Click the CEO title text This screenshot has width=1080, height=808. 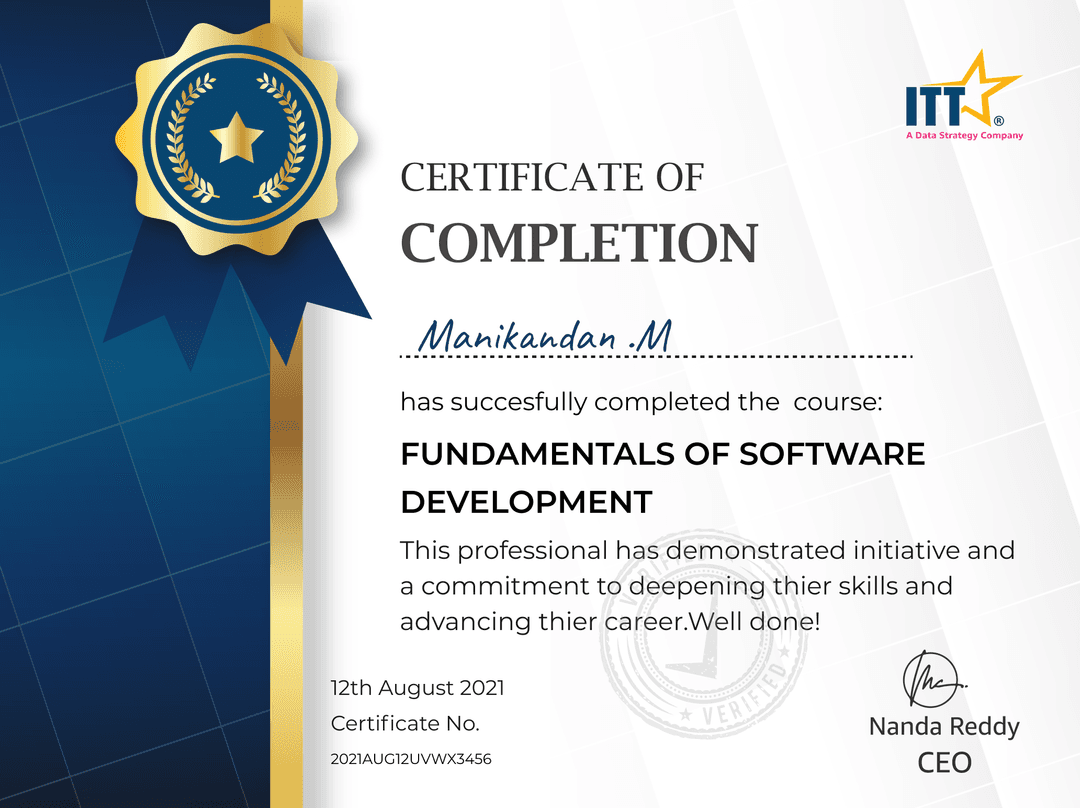[946, 762]
